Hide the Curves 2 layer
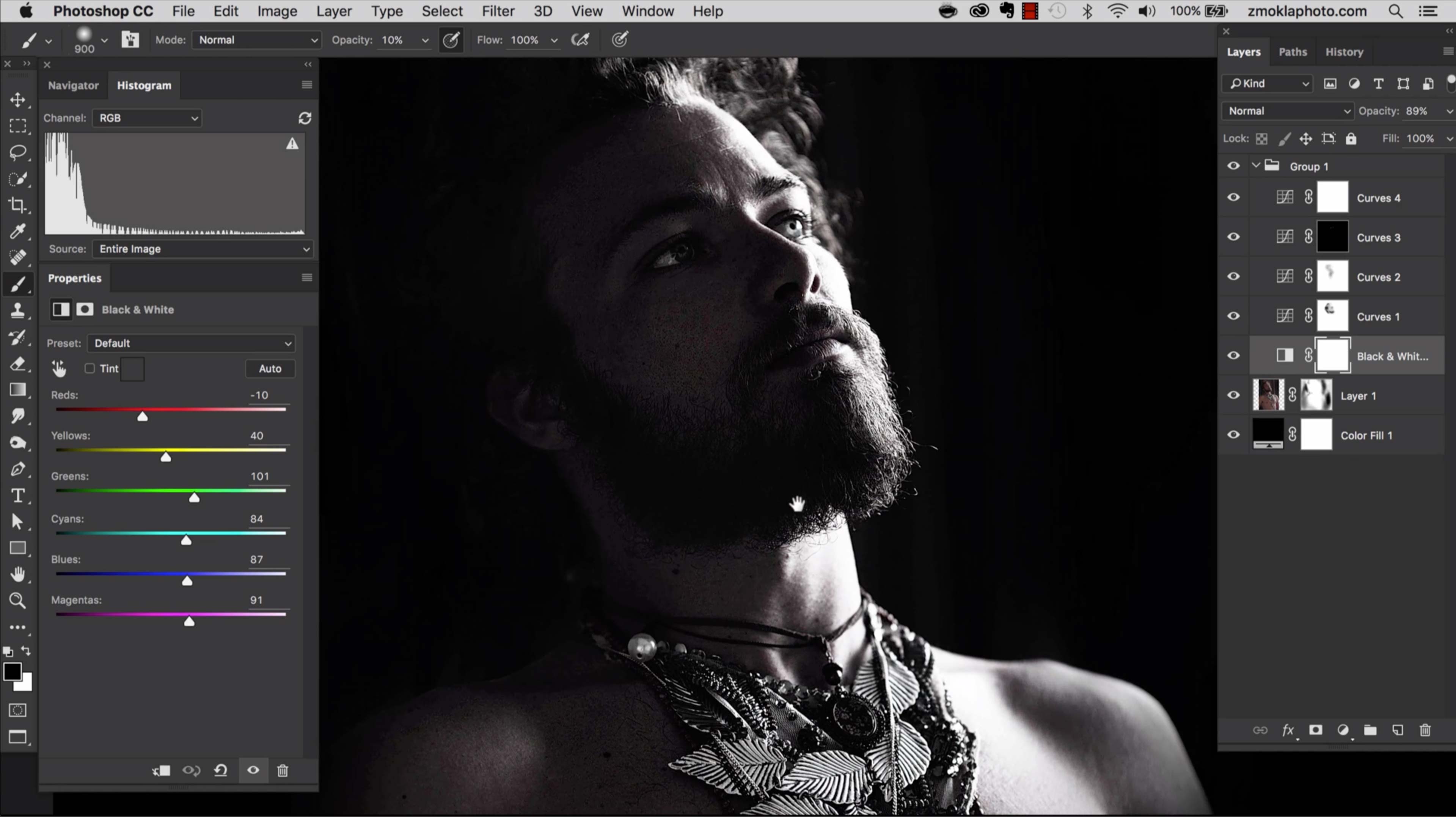This screenshot has height=817, width=1456. (x=1233, y=277)
